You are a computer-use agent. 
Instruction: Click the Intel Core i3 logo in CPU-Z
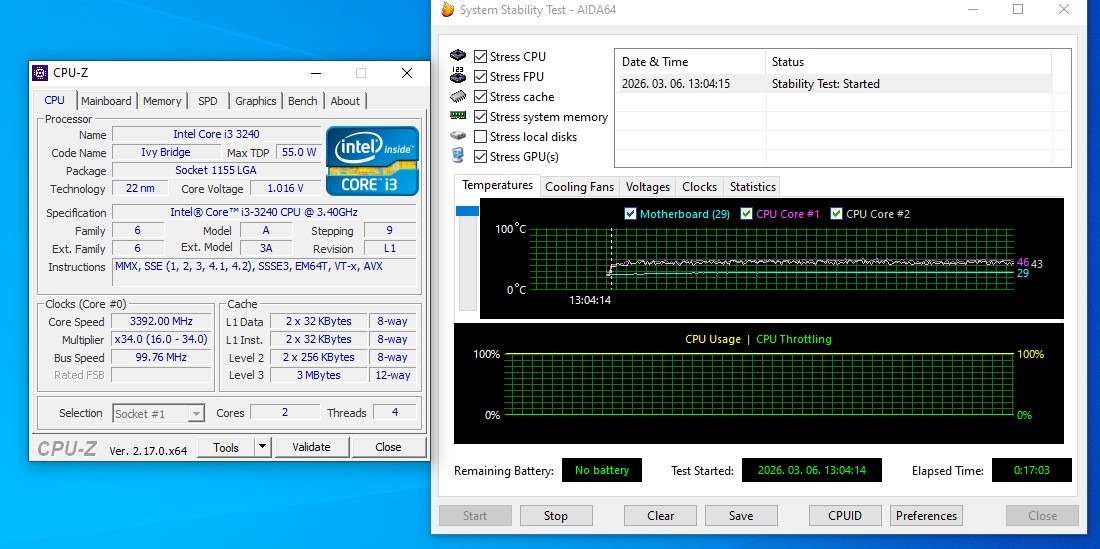[372, 161]
